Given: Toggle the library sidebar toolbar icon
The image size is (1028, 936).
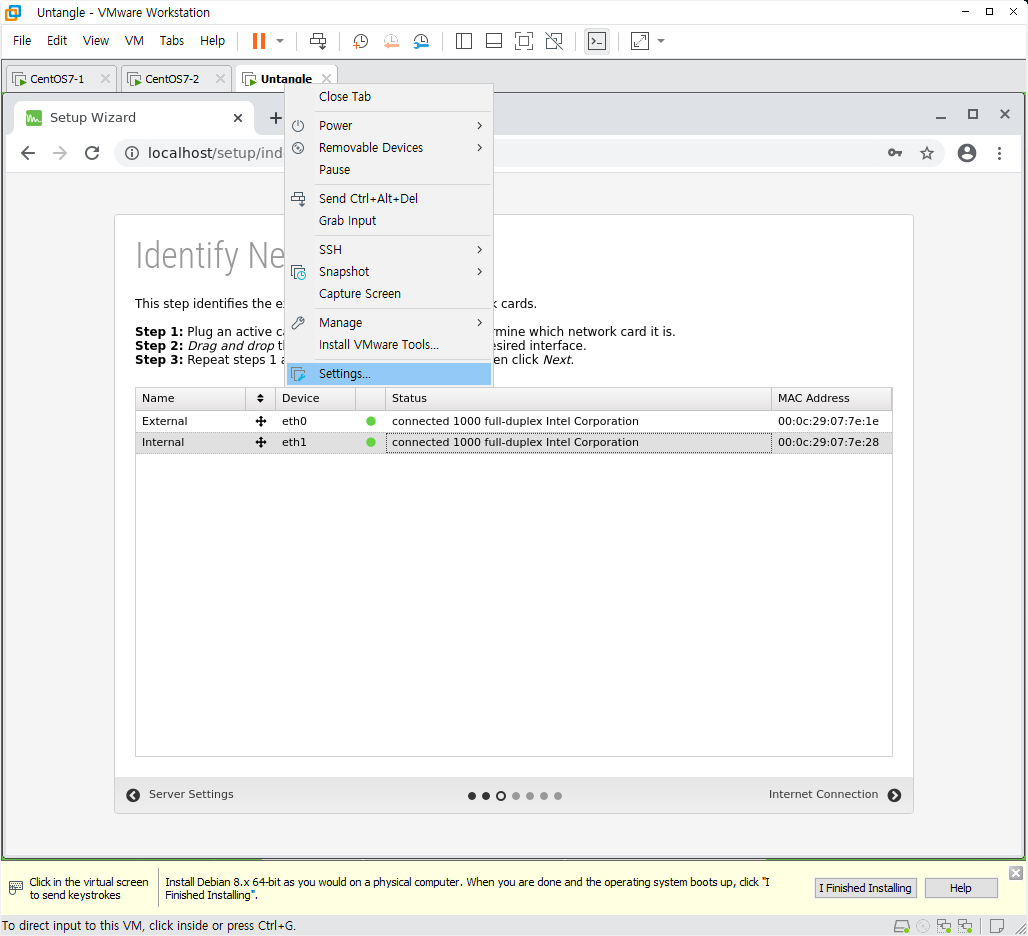Looking at the screenshot, I should point(464,41).
